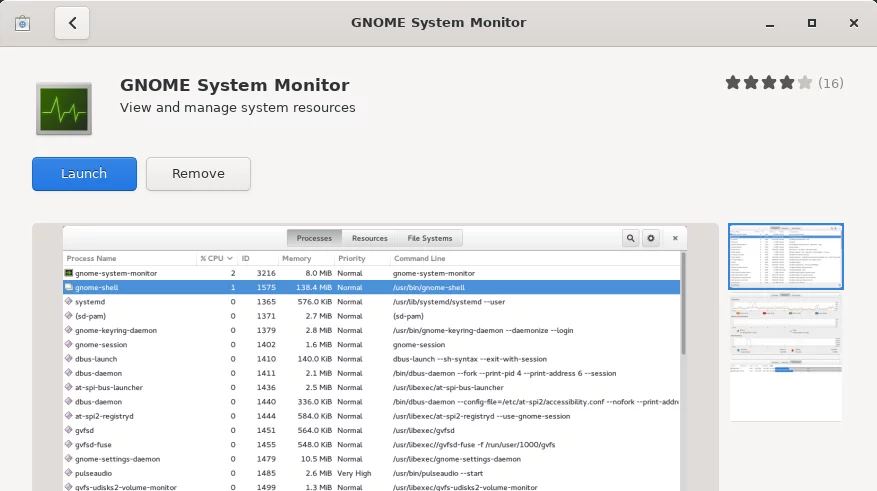Click the search magnifier icon in screenshot

pyautogui.click(x=630, y=238)
